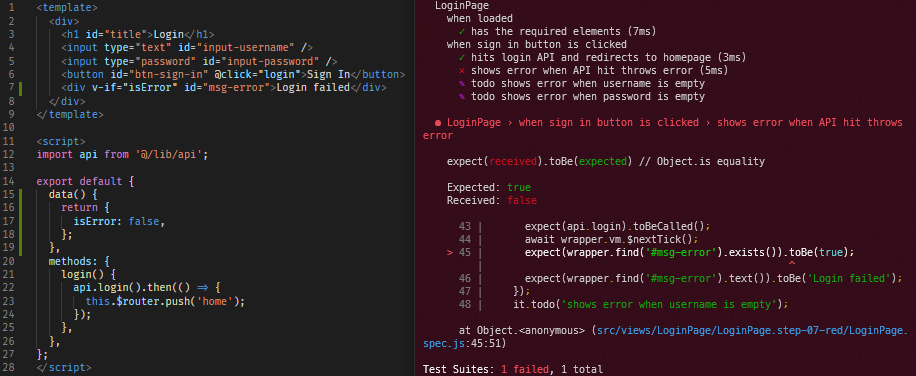Click the red failure heading starting with ● LoginPage
This screenshot has height=376, width=916.
(x=662, y=129)
